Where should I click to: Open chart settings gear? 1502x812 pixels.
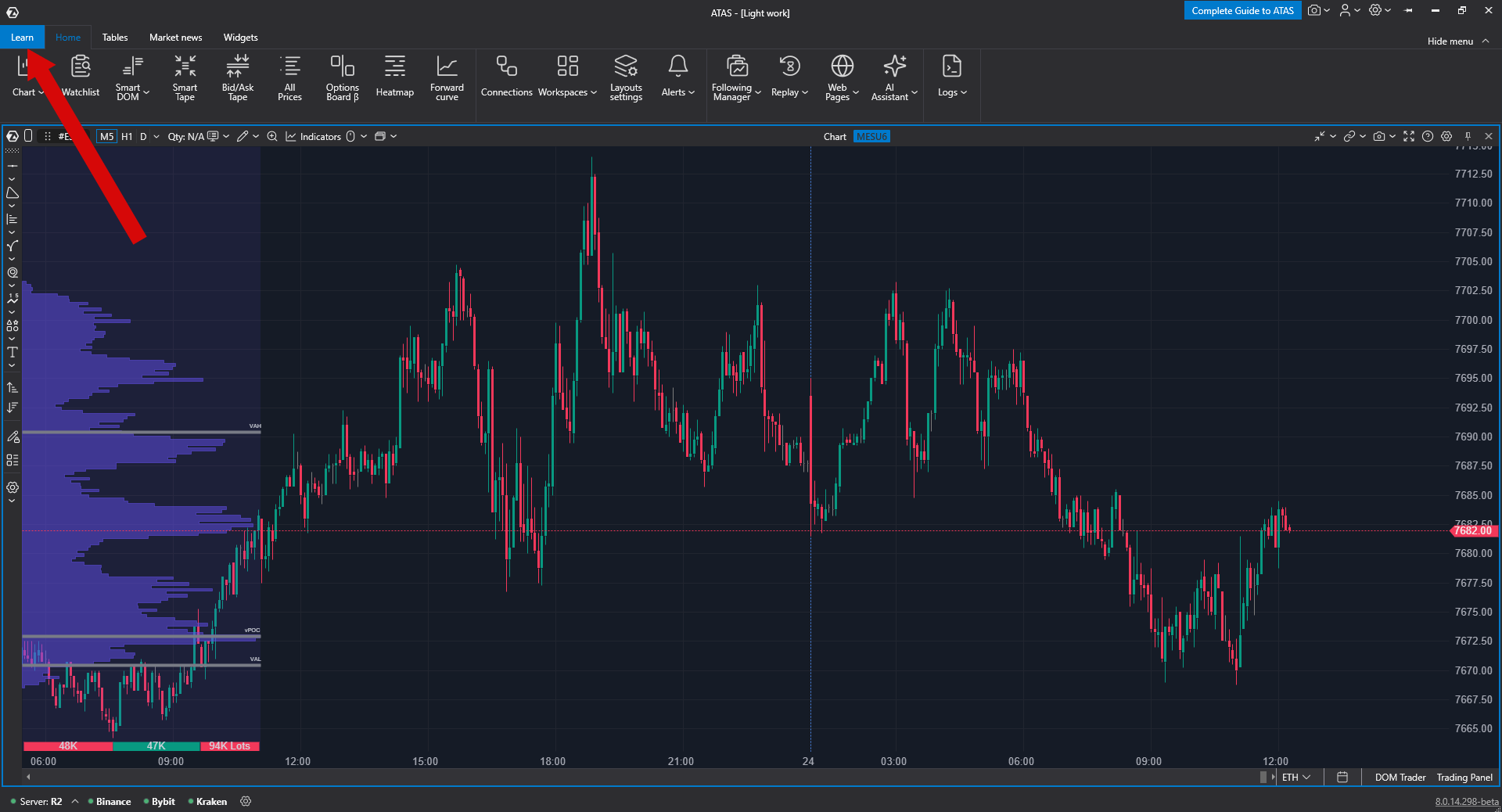(x=1446, y=136)
